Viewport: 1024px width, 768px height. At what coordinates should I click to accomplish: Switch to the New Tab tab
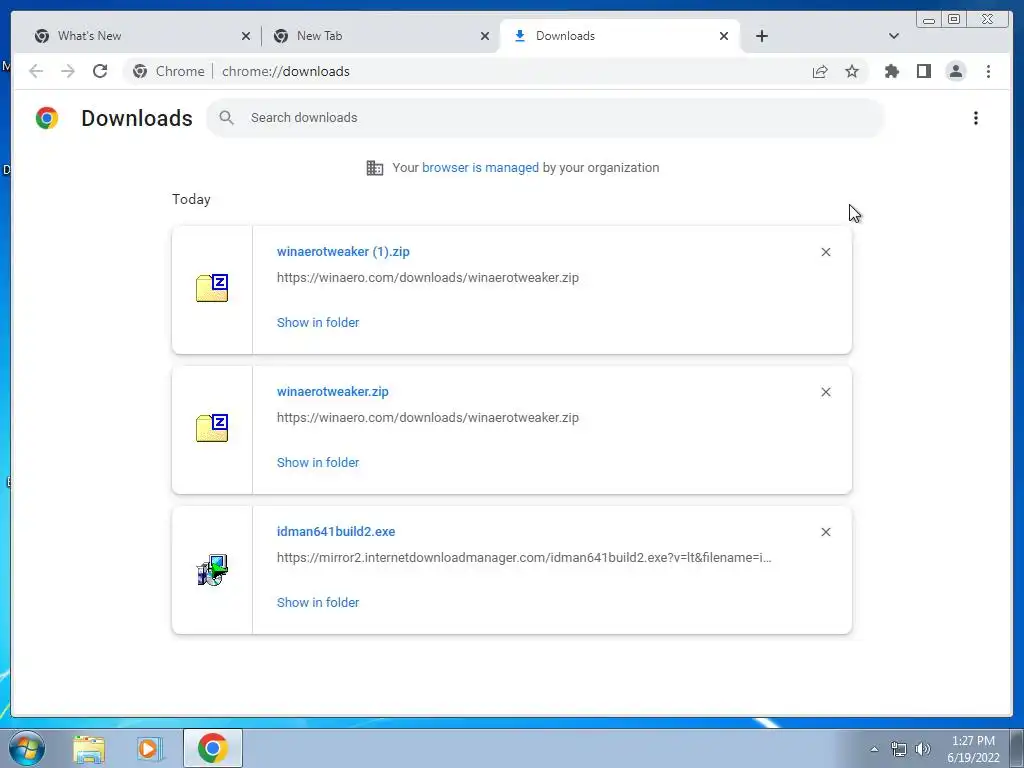pyautogui.click(x=380, y=36)
